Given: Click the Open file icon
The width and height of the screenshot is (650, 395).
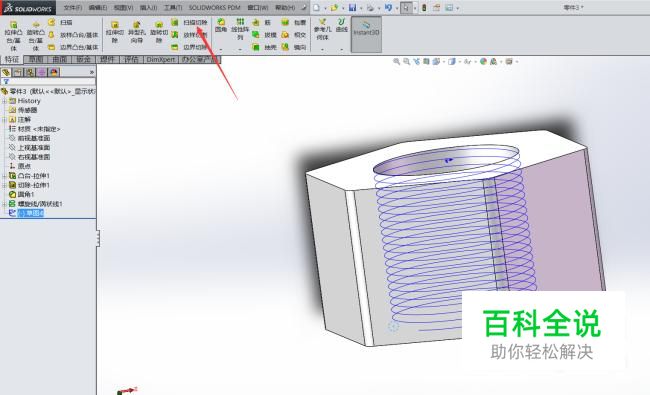Looking at the screenshot, I should pos(334,7).
